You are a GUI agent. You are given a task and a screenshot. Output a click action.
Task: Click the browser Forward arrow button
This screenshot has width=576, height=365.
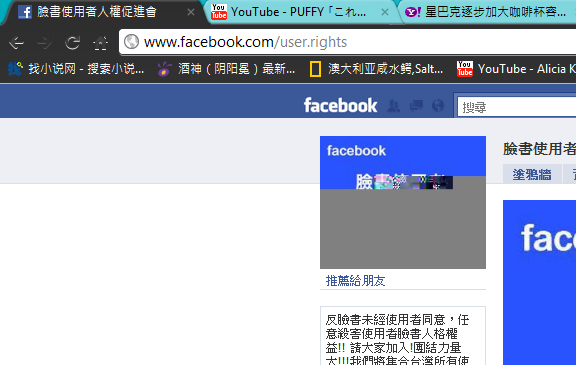tap(44, 43)
